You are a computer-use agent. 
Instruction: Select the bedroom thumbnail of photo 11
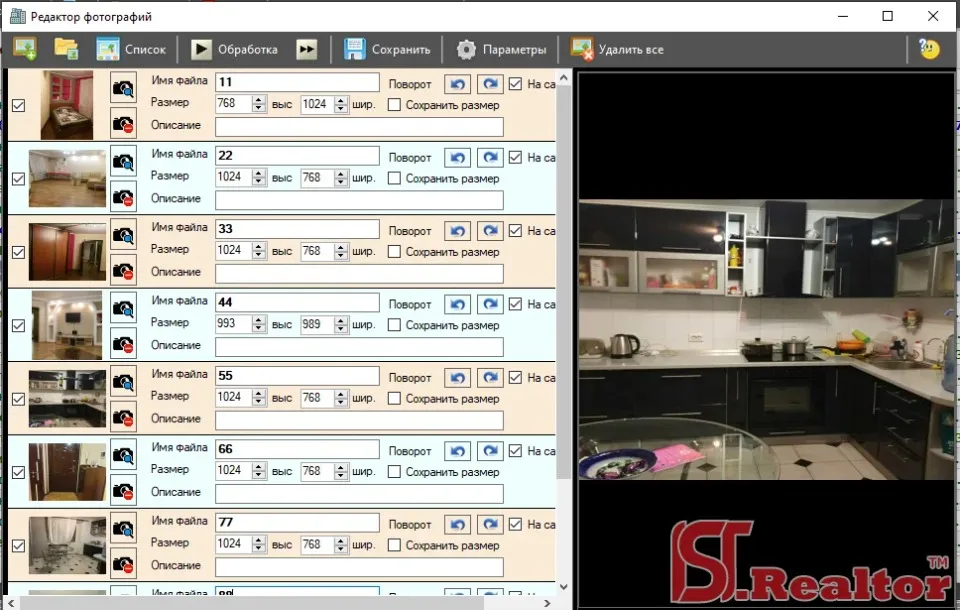[x=67, y=105]
